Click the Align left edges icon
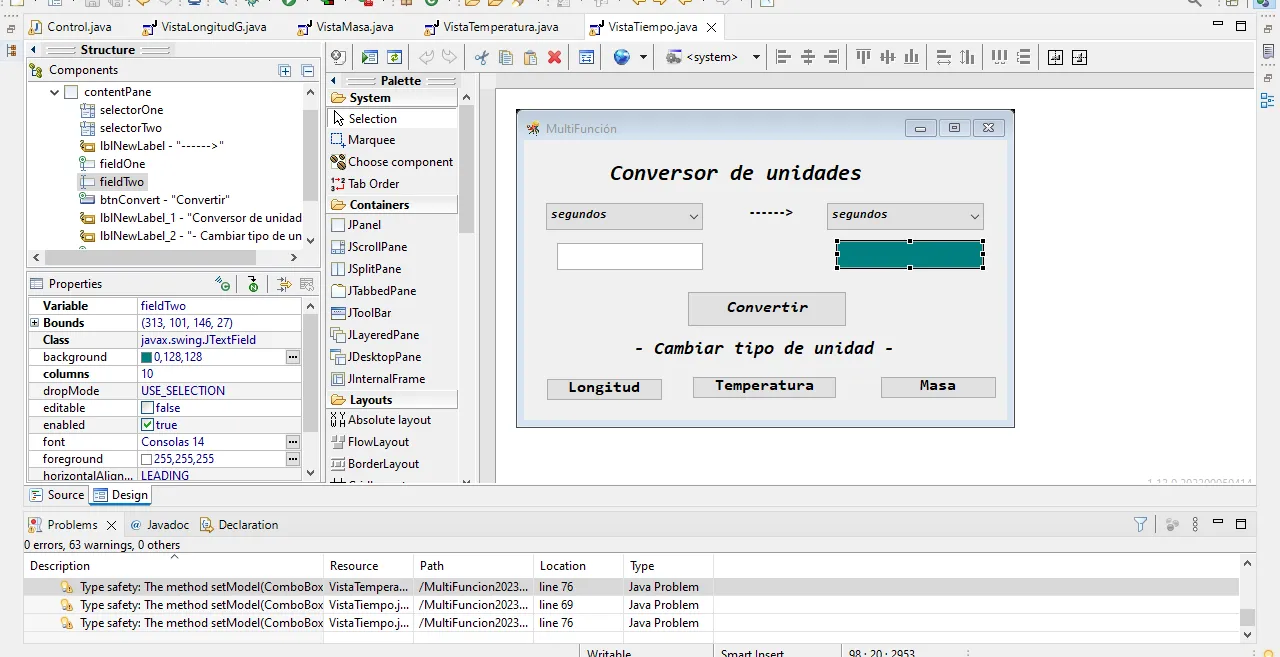The image size is (1280, 657). pyautogui.click(x=784, y=58)
